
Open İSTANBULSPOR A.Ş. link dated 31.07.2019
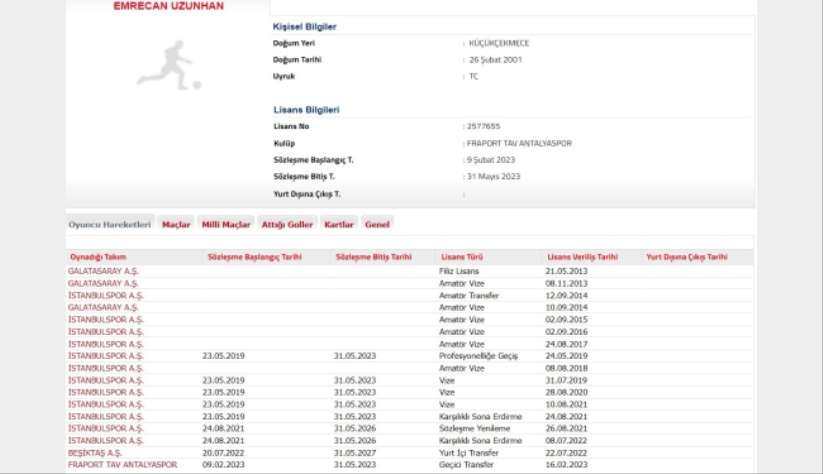pos(105,380)
